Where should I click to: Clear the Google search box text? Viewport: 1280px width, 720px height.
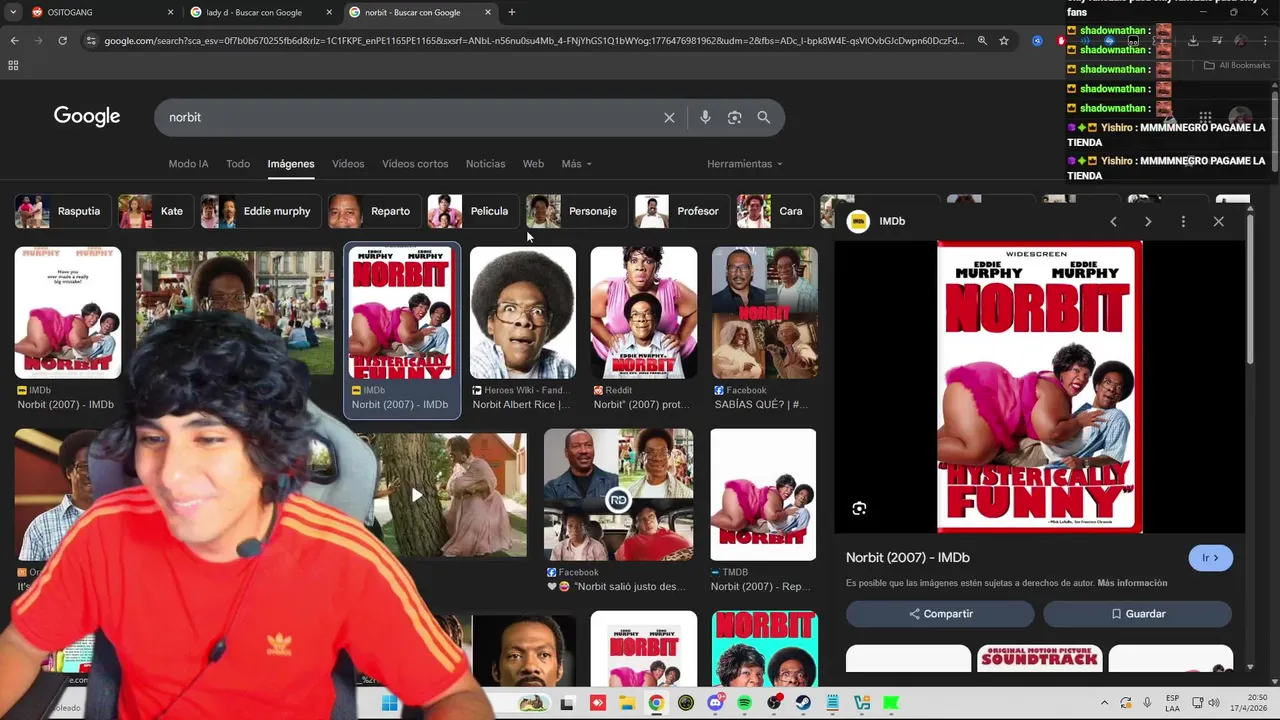click(669, 117)
